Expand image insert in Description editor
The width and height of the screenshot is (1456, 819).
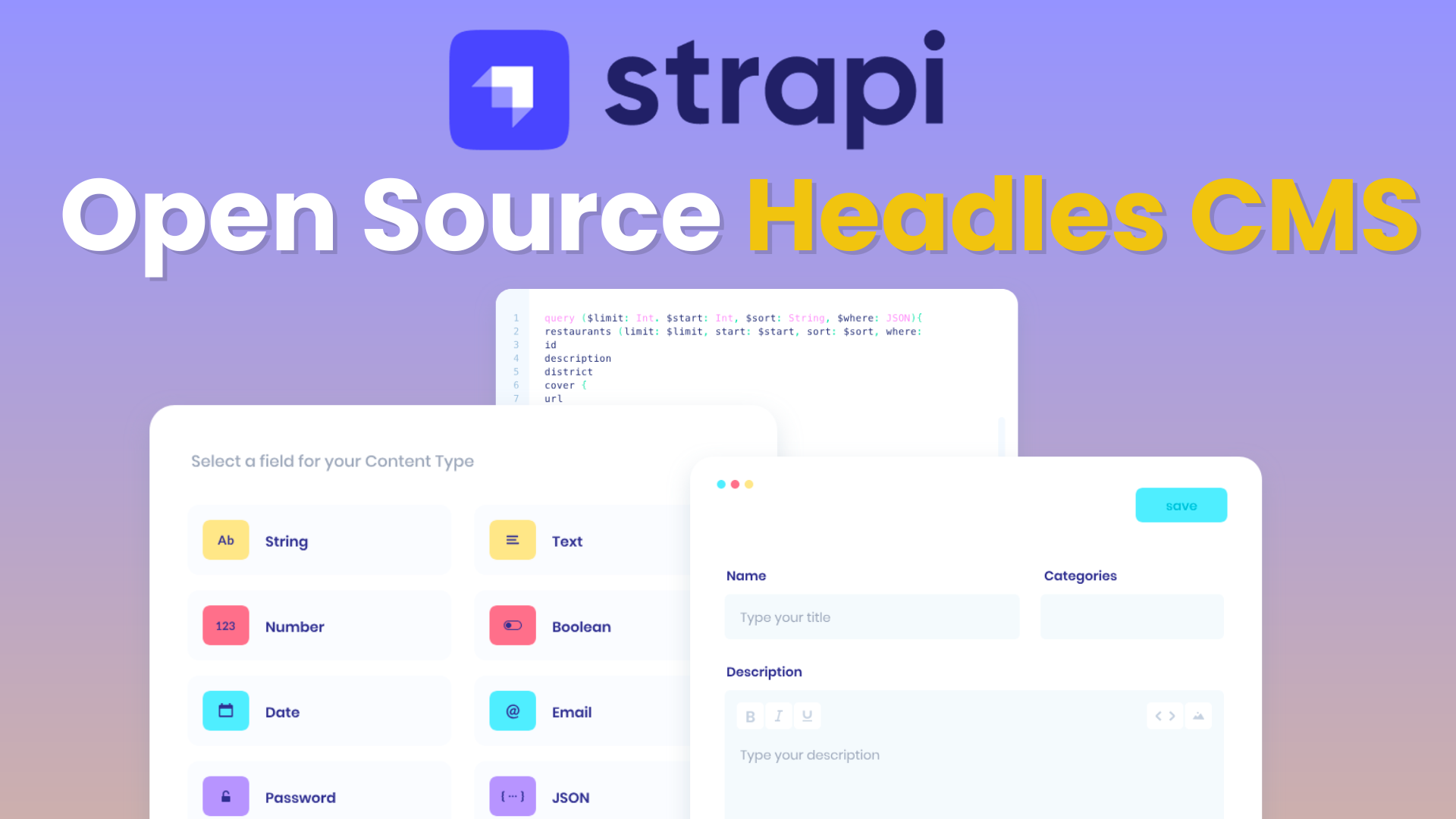tap(1199, 716)
